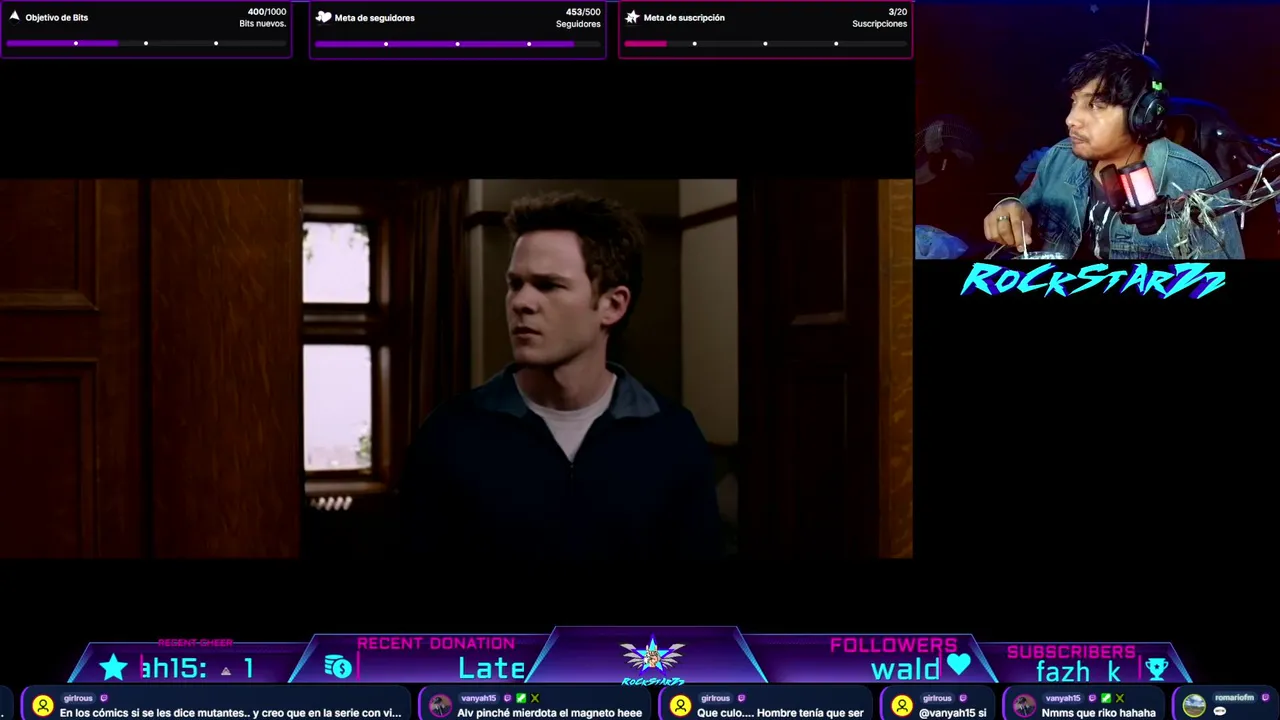Click the 'fazh k' subscriber name
This screenshot has width=1280, height=720.
coord(1078,671)
